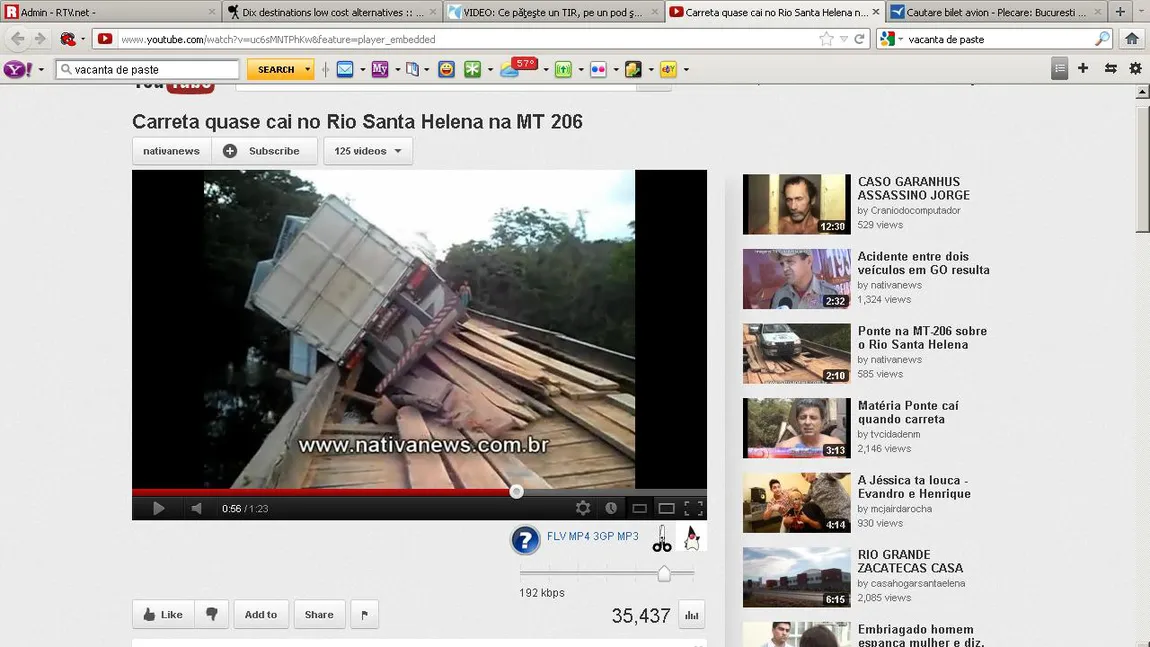Viewport: 1150px width, 647px height.
Task: Open the Yahoo SEARCH button dropdown arrow
Action: pos(307,70)
